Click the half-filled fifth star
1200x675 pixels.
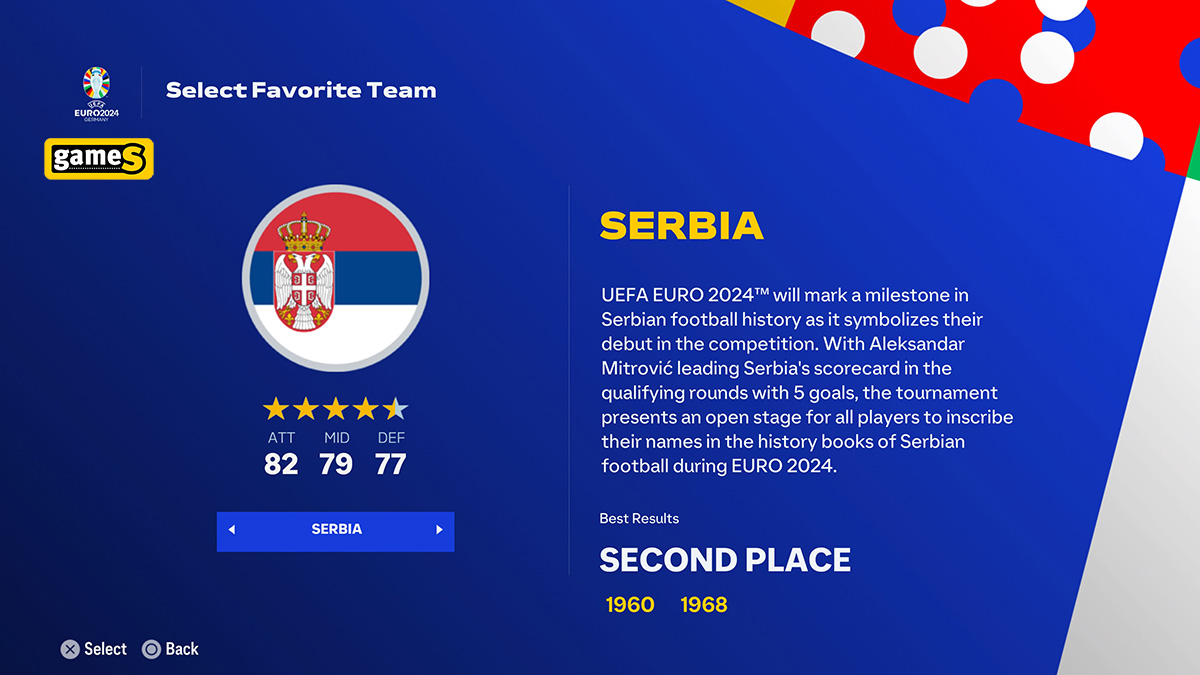[x=396, y=408]
